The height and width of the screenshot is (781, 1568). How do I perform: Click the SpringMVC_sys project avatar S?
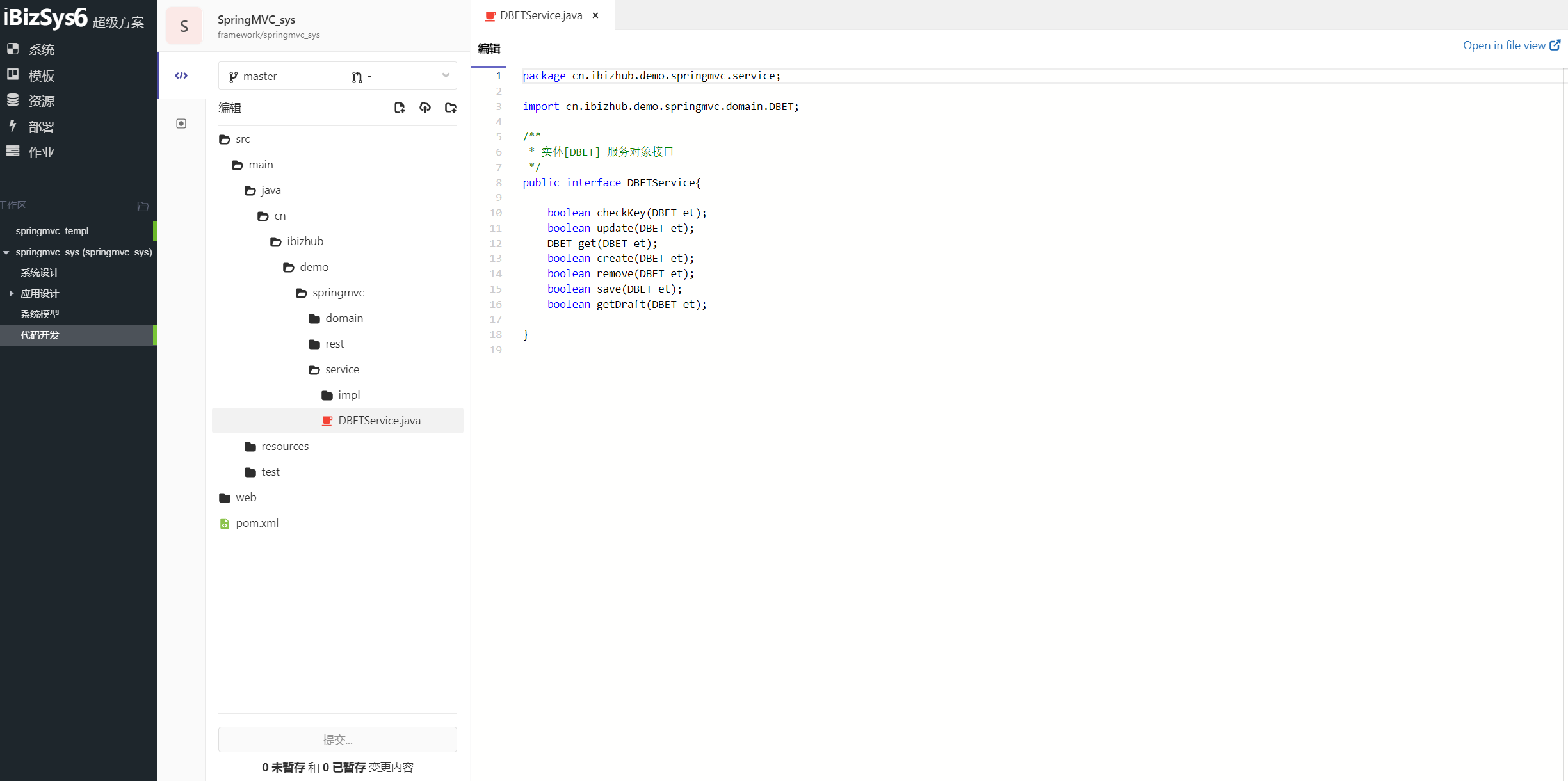184,26
